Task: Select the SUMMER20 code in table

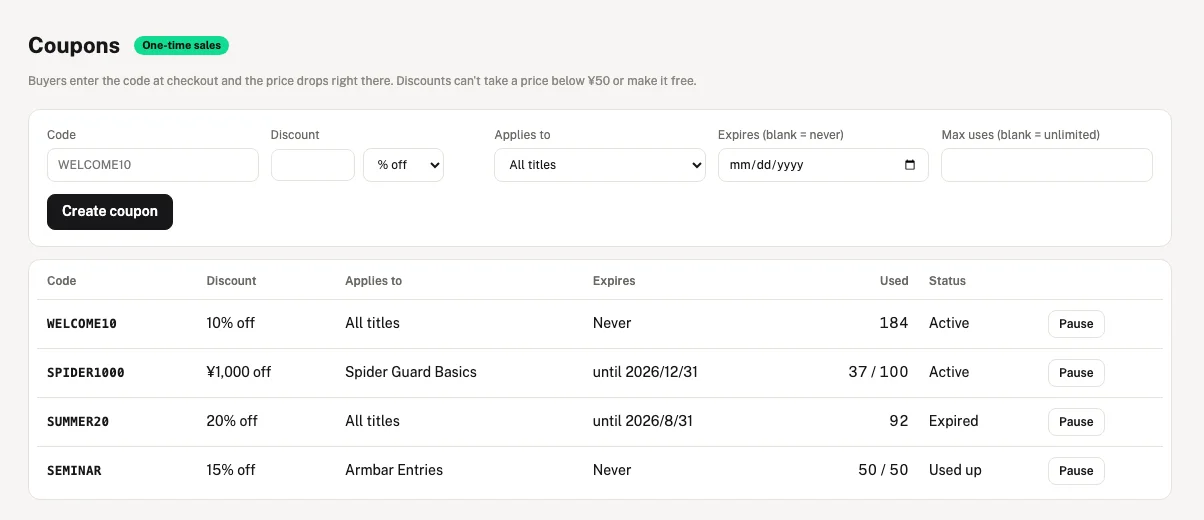Action: click(x=78, y=422)
